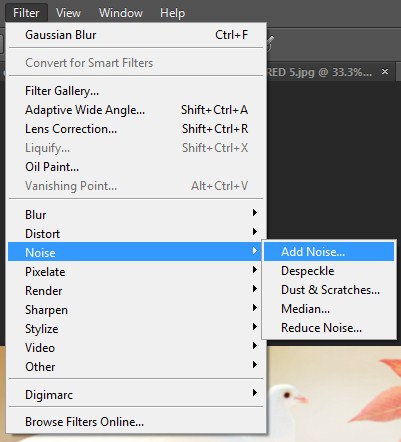Open Lens Correction filter
The image size is (401, 442).
(136, 129)
